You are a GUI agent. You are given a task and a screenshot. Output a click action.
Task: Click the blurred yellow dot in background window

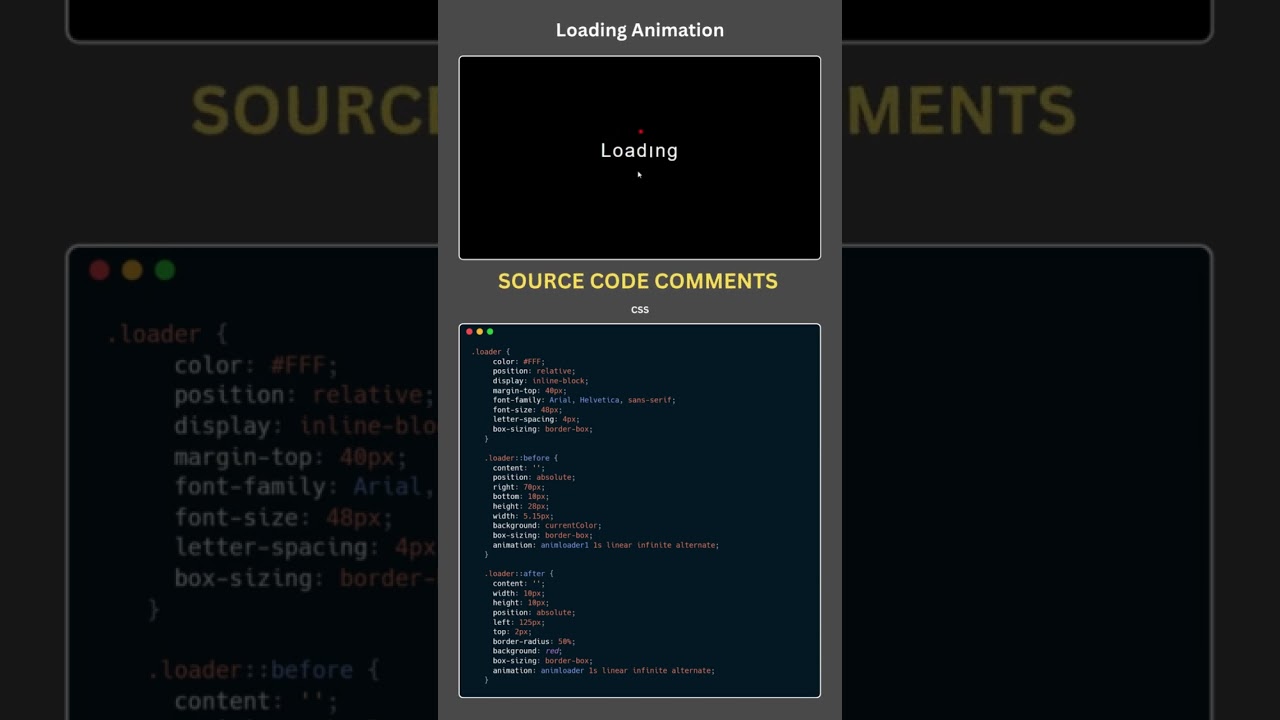132,270
